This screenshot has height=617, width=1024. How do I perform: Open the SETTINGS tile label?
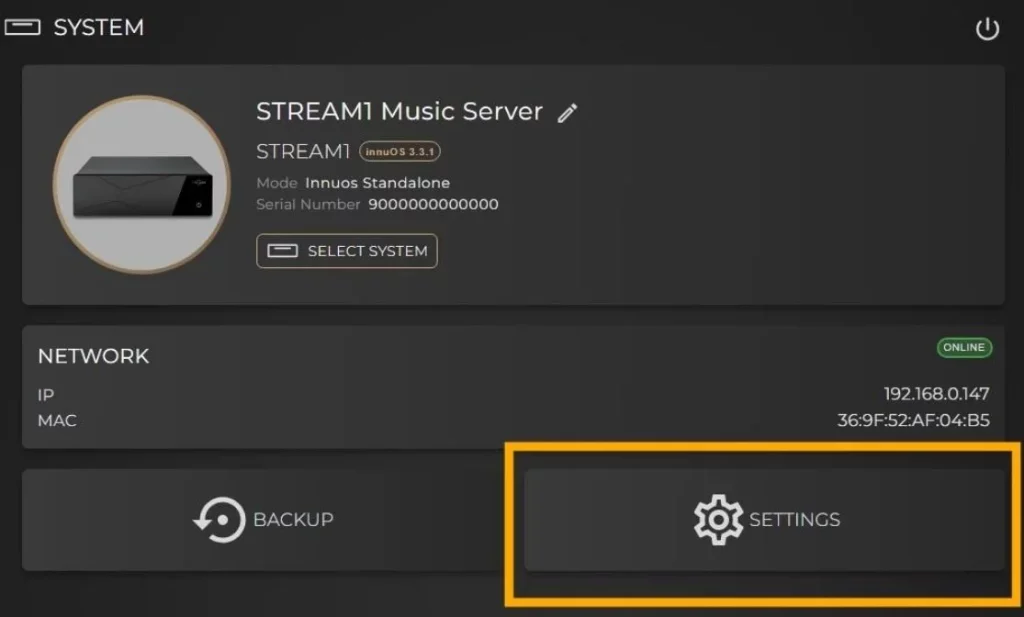[794, 520]
